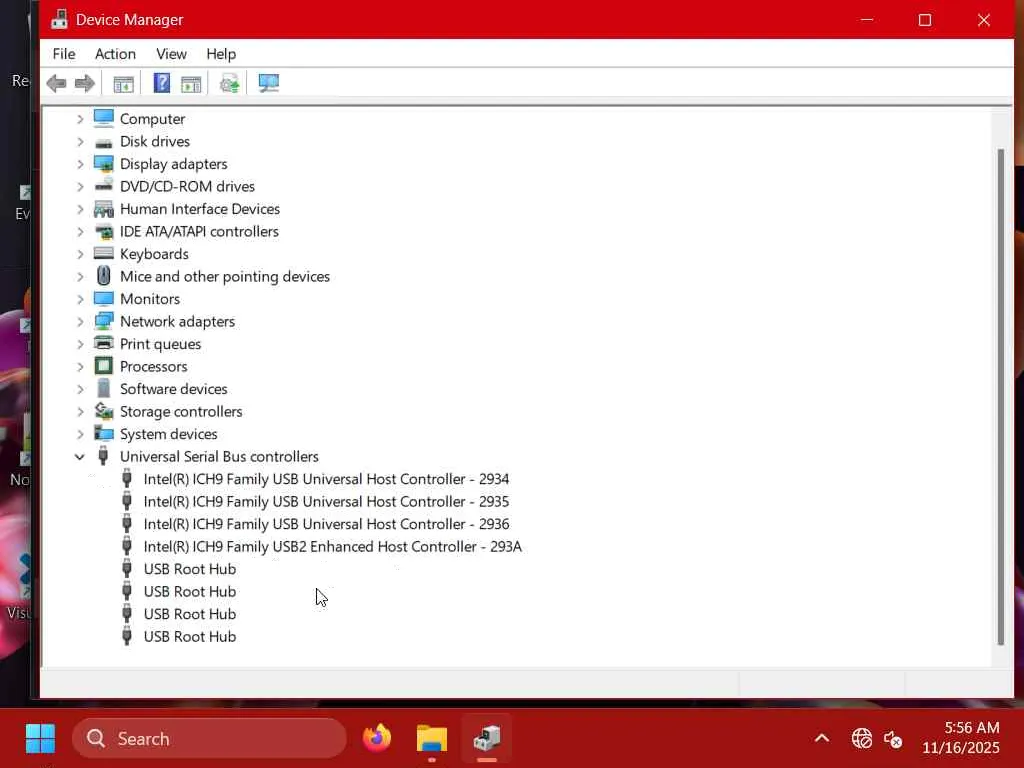Select Intel ICH9 USB Universal Host Controller - 2934

tap(326, 479)
